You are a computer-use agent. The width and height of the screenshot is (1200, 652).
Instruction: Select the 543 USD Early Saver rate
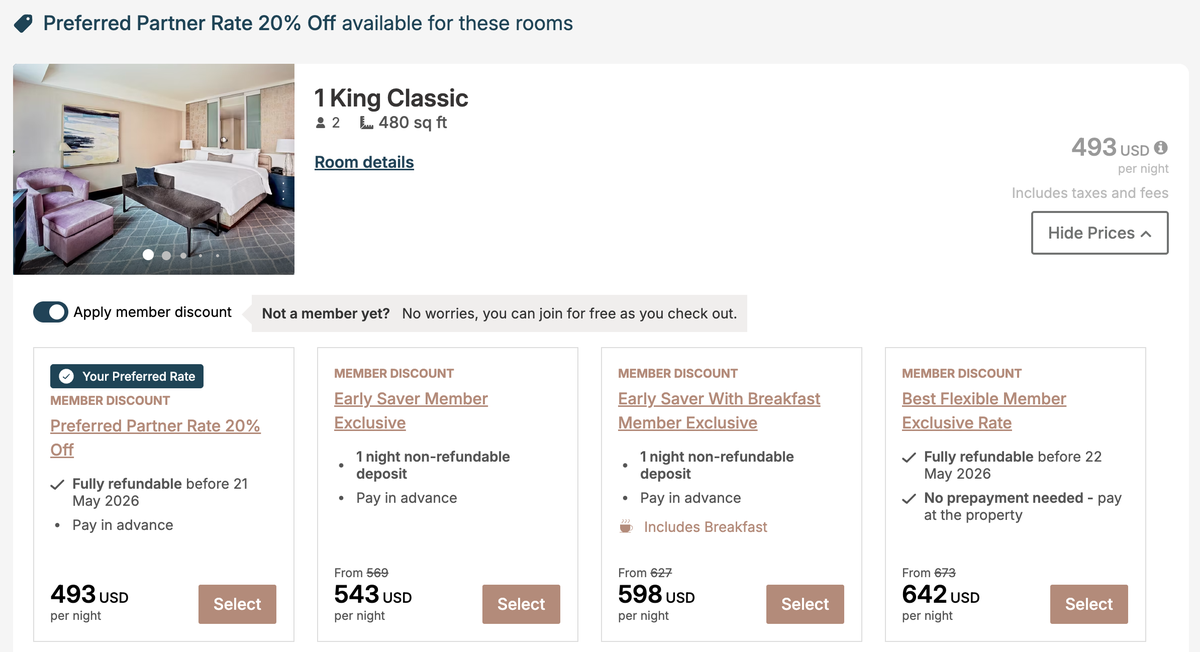tap(521, 604)
